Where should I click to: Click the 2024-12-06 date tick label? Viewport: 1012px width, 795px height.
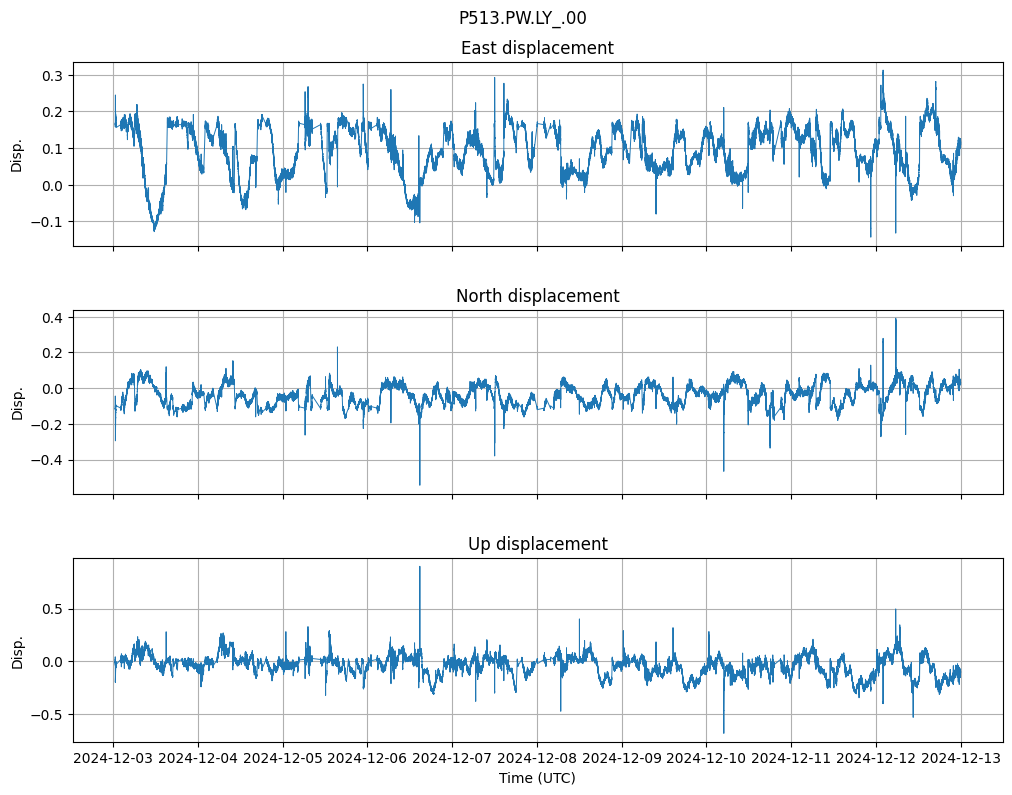pos(367,759)
